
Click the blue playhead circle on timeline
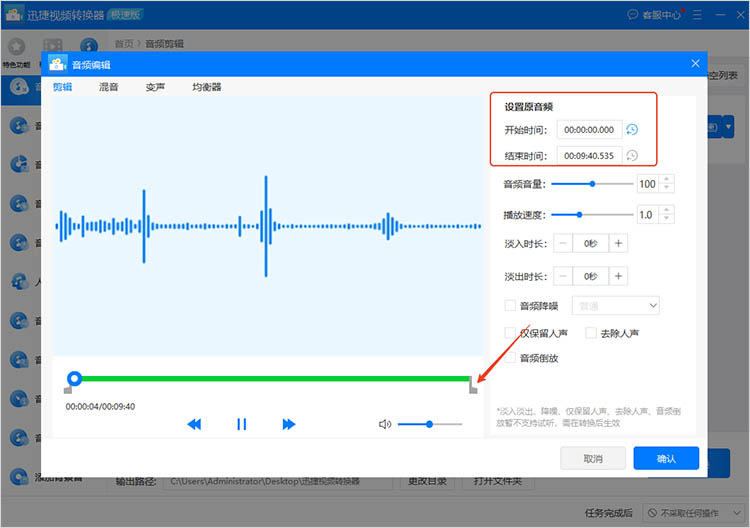click(x=74, y=379)
